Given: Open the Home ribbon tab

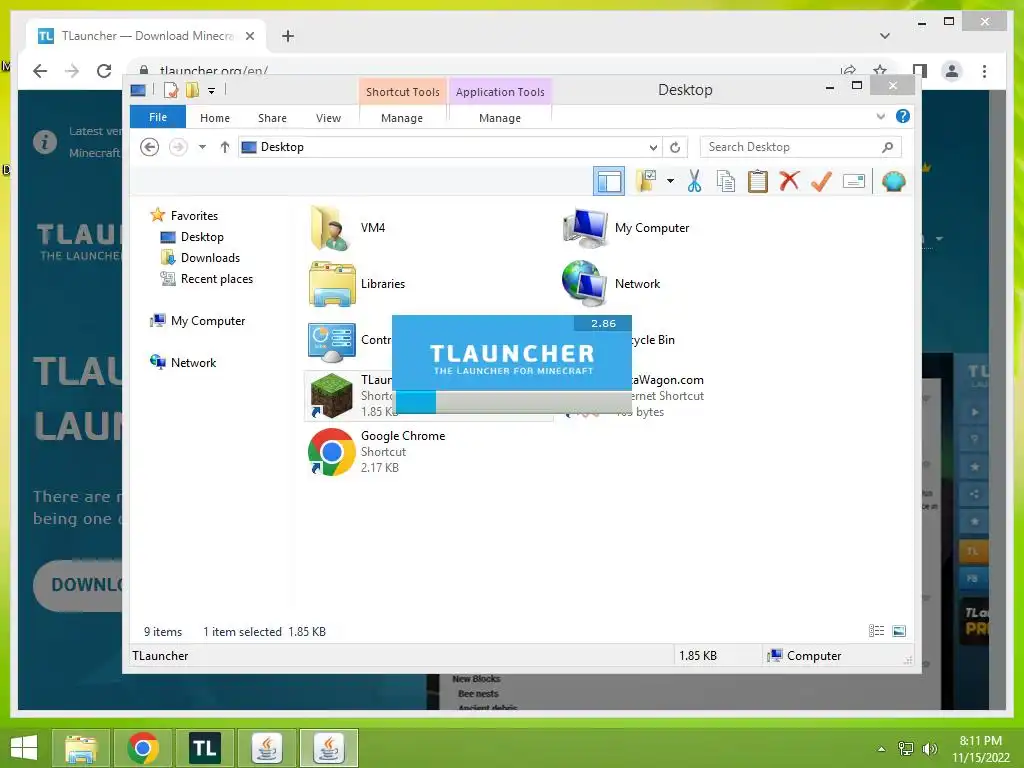Looking at the screenshot, I should (x=215, y=118).
